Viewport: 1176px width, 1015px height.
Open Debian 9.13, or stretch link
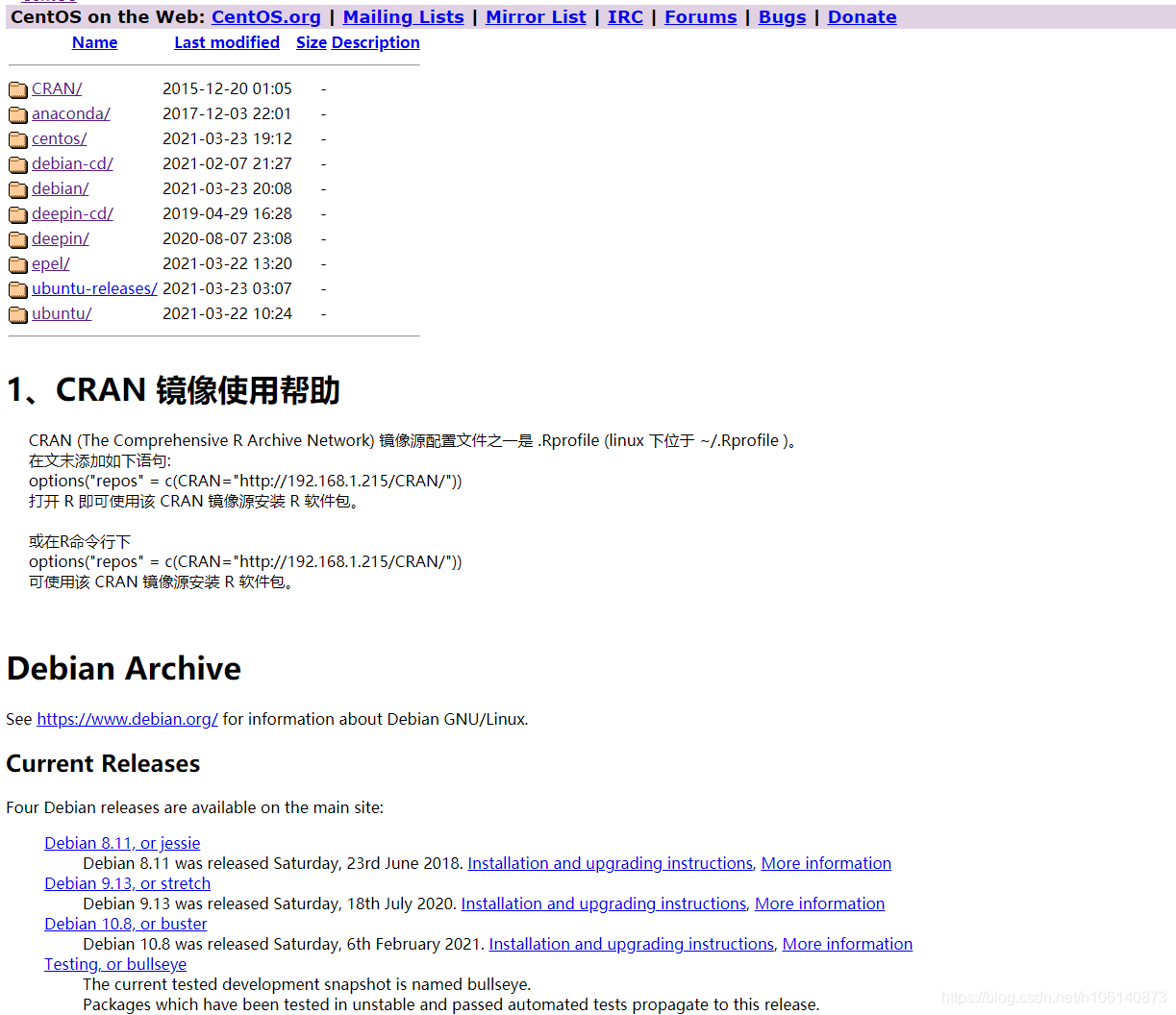point(127,883)
